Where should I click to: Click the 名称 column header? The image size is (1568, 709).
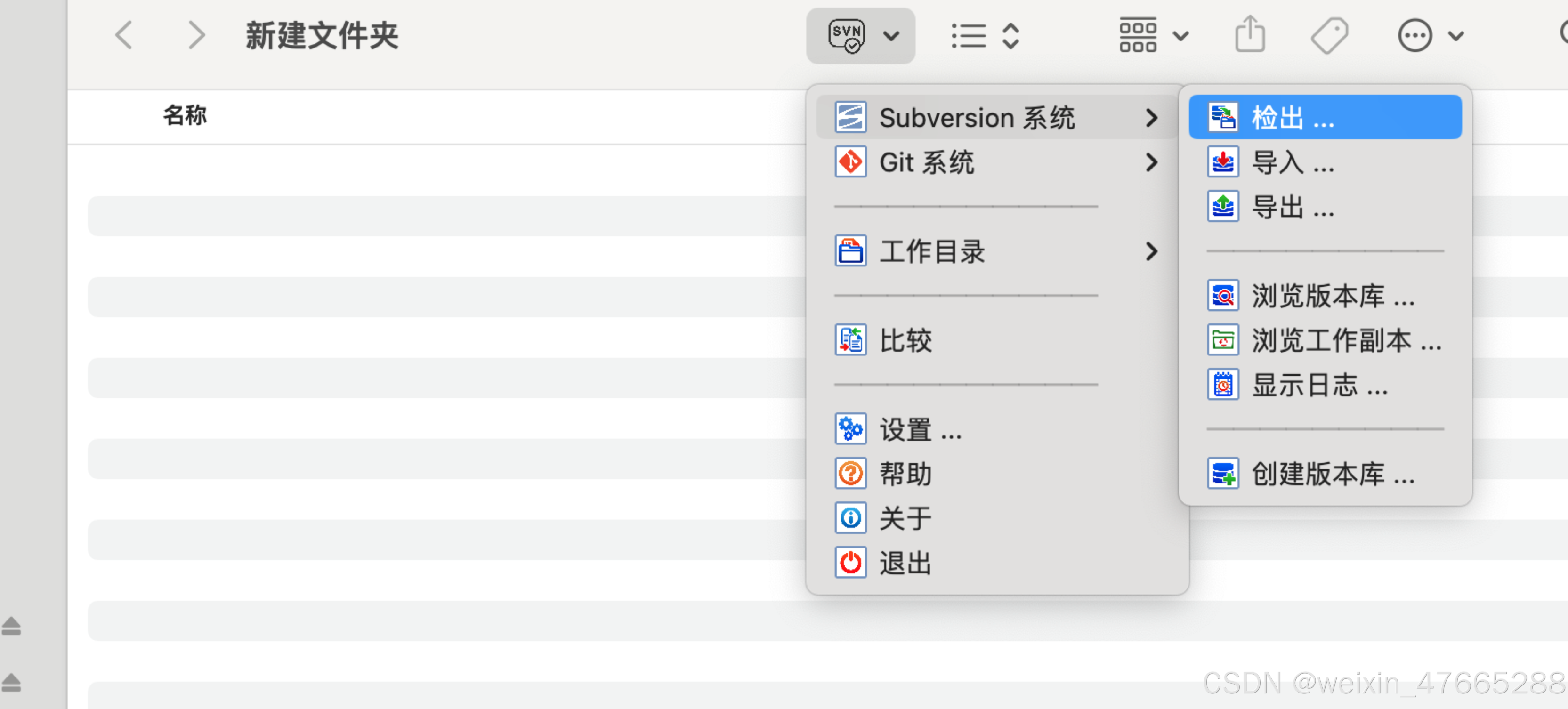click(185, 115)
